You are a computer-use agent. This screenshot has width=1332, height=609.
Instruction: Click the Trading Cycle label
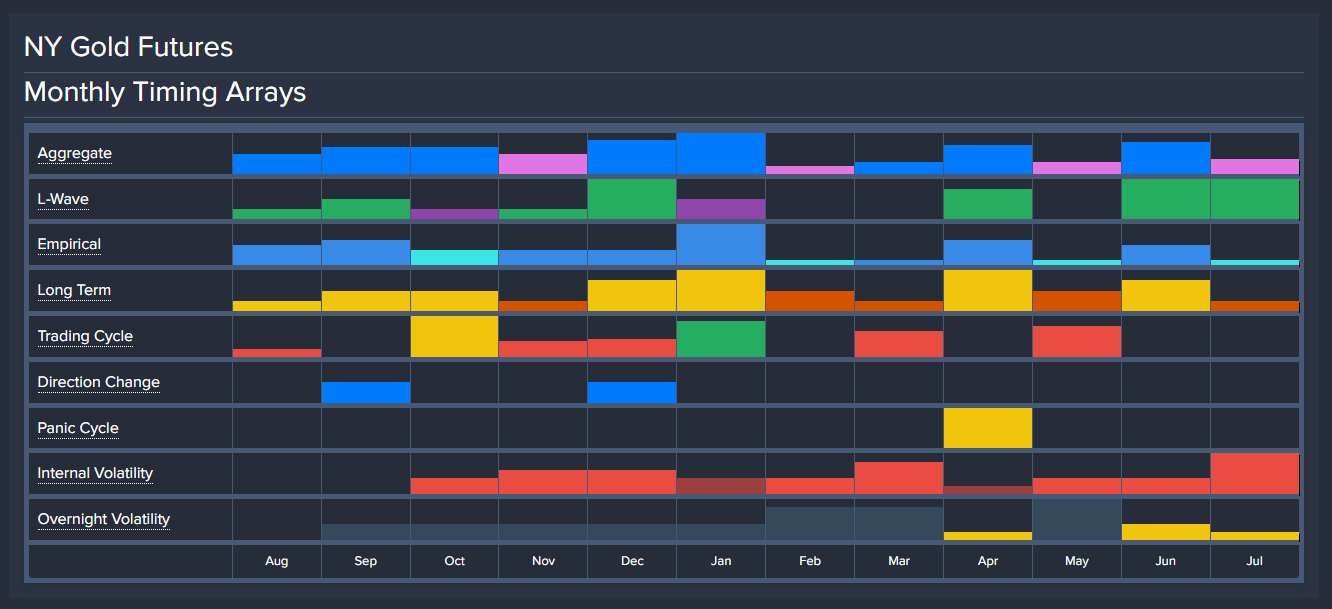coord(85,337)
